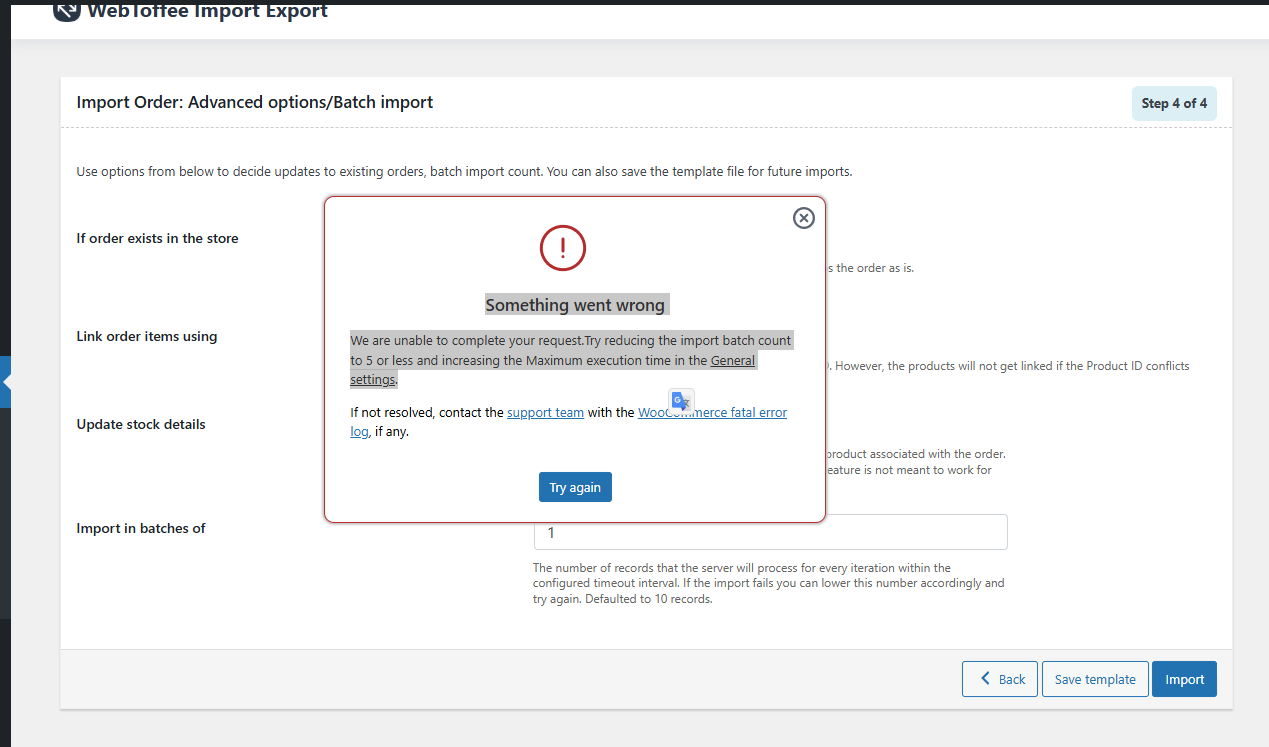Viewport: 1269px width, 747px height.
Task: Click the Link order items using label
Action: (x=146, y=336)
